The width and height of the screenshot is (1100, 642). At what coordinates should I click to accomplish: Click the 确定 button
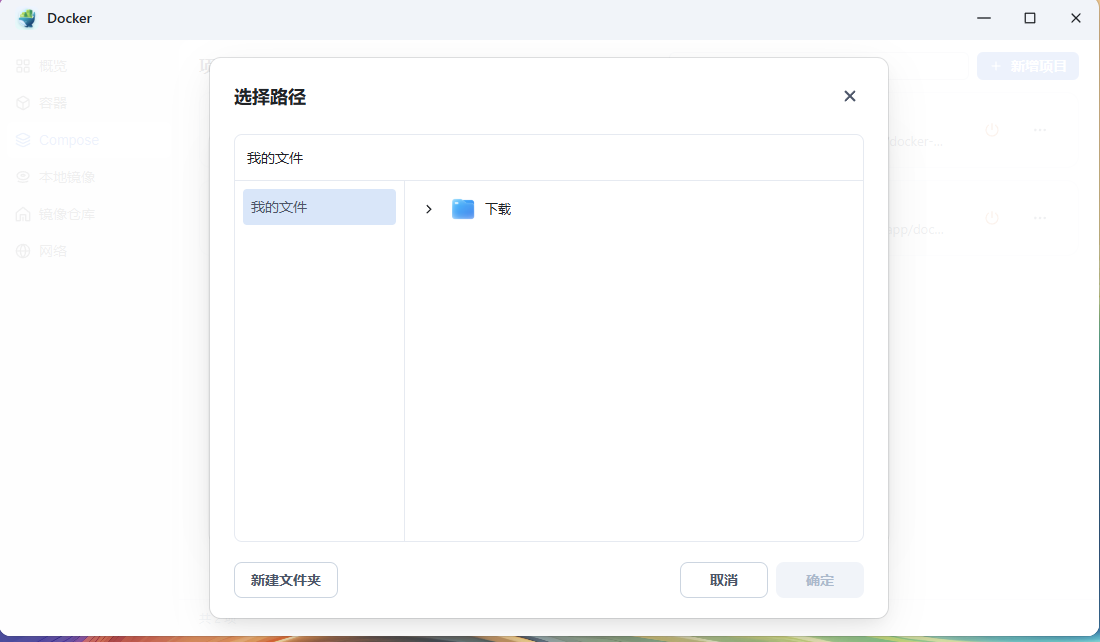tap(819, 580)
